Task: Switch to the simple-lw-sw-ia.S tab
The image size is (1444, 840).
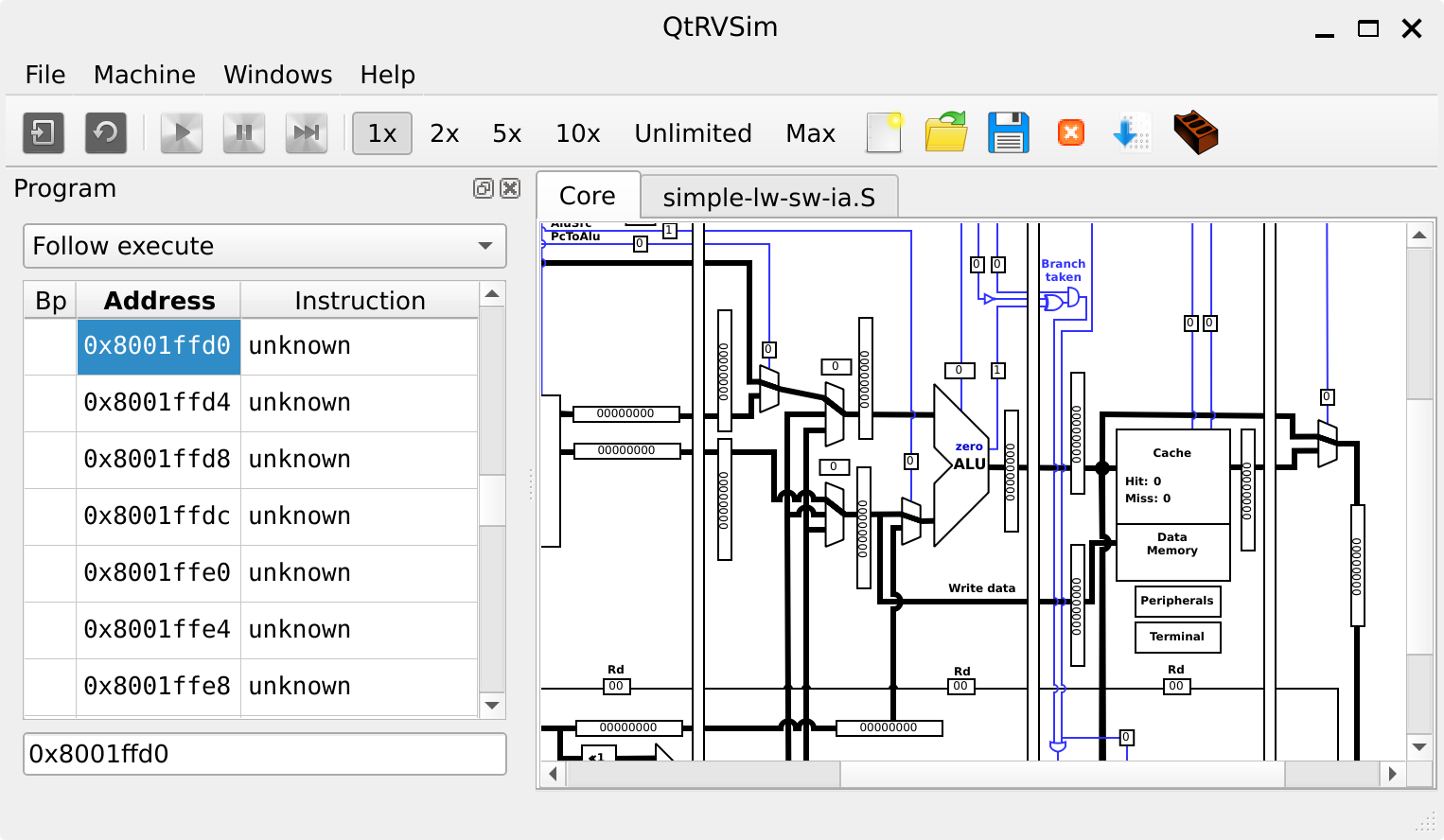Action: coord(768,197)
